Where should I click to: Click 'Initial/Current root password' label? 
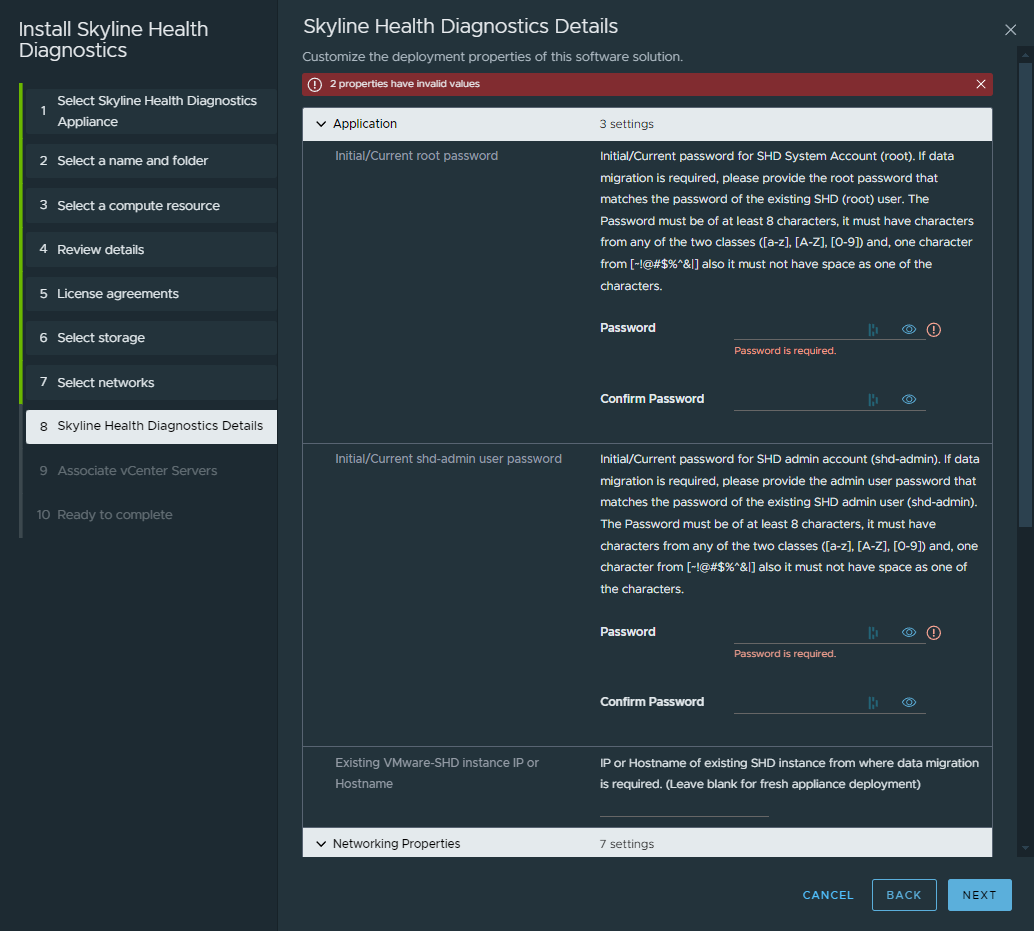(x=416, y=156)
